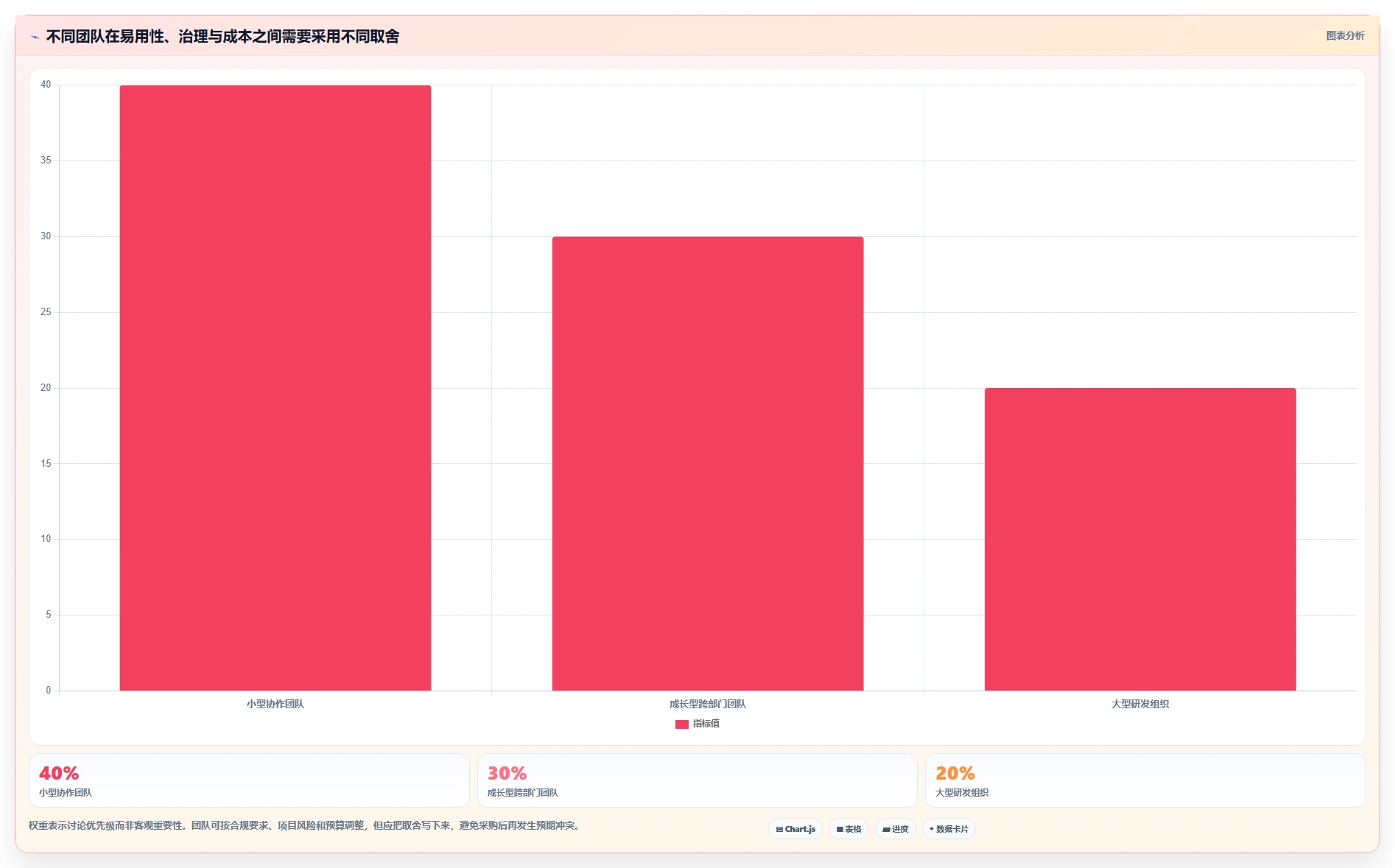The height and width of the screenshot is (868, 1395).
Task: Click the title 不同团队在易用性、治理与成本之间需要采用不同取舍
Action: 222,36
